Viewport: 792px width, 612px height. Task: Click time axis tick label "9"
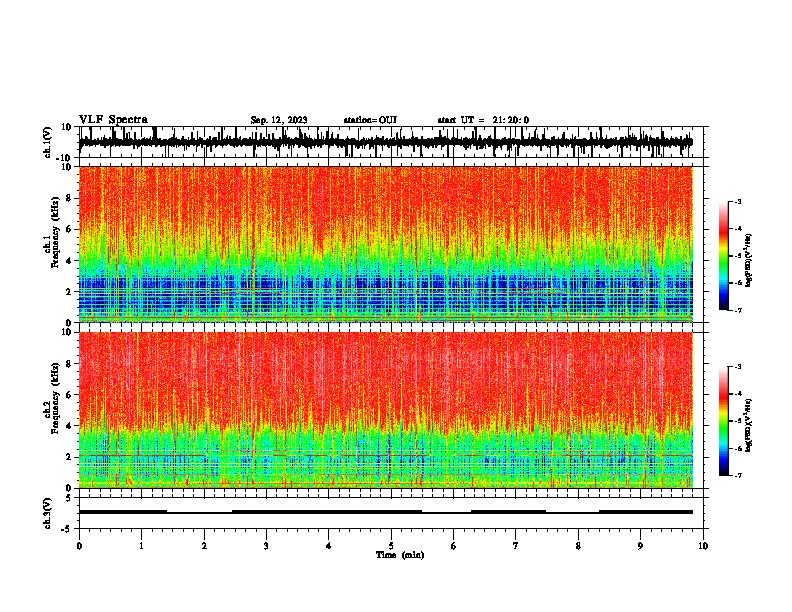pos(640,546)
